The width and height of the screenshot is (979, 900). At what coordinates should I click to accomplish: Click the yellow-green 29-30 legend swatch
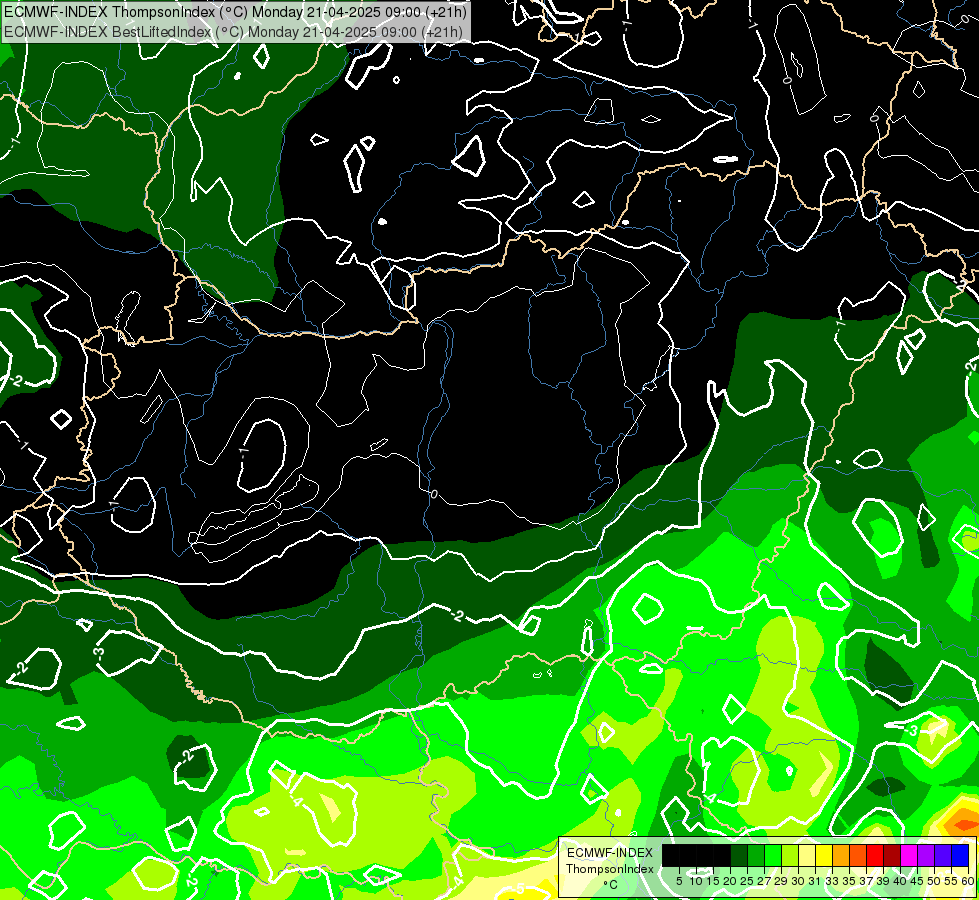click(790, 856)
